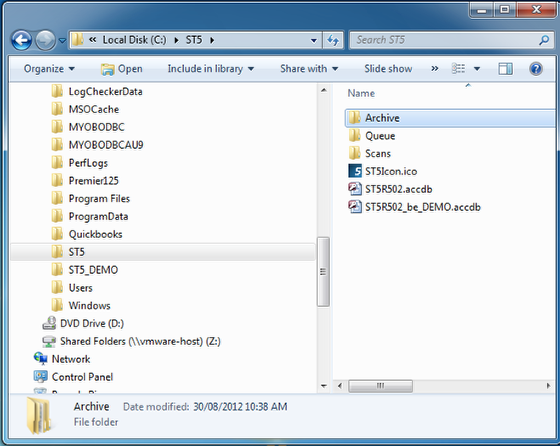
Task: Click the refresh icon beside address bar
Action: click(x=333, y=40)
